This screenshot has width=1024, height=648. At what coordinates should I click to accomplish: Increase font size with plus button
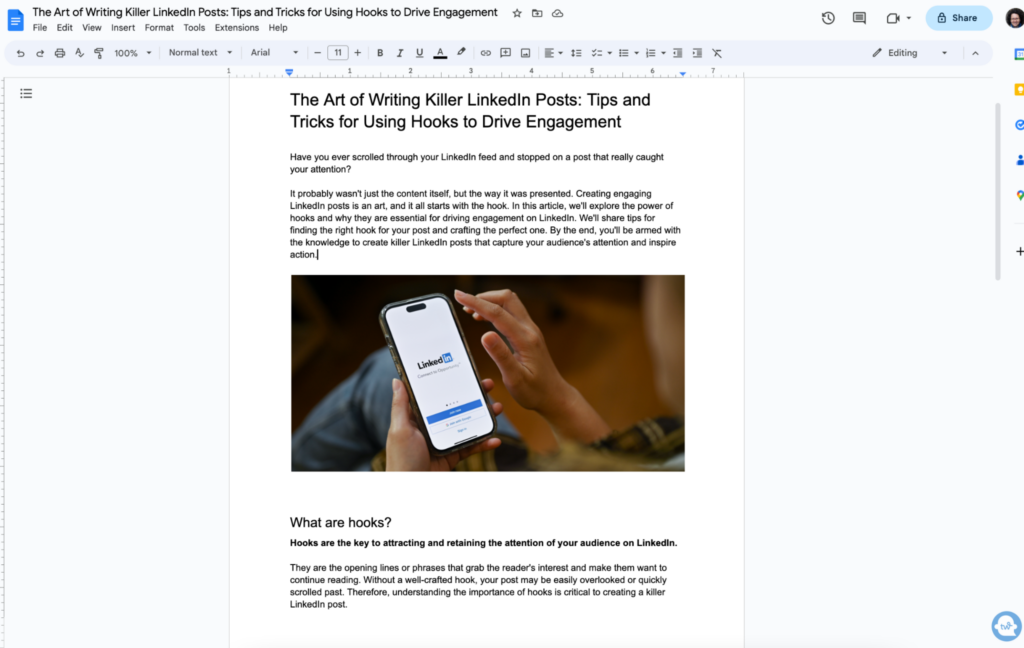pyautogui.click(x=357, y=53)
